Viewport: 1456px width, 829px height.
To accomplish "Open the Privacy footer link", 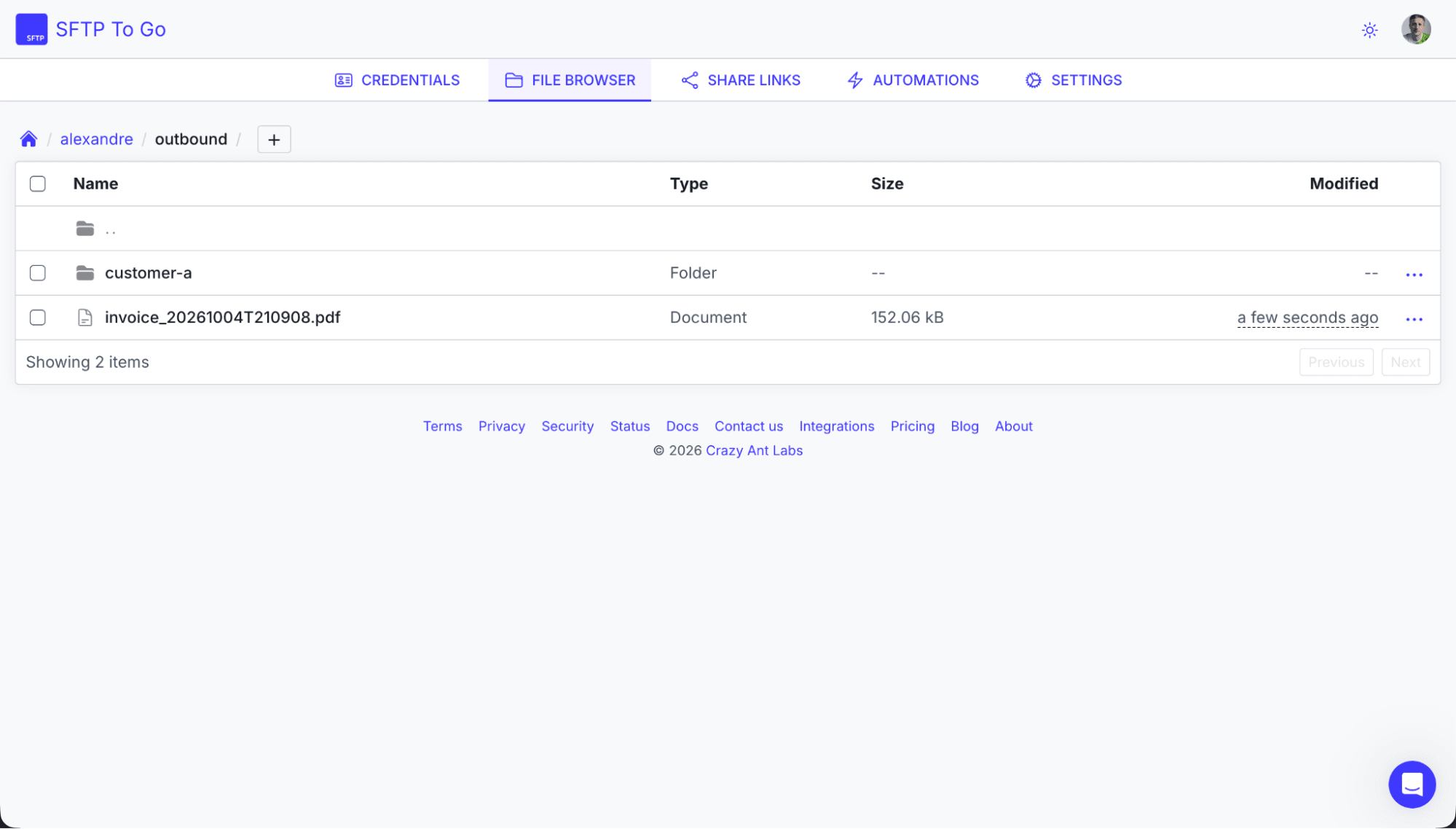I will pyautogui.click(x=502, y=426).
